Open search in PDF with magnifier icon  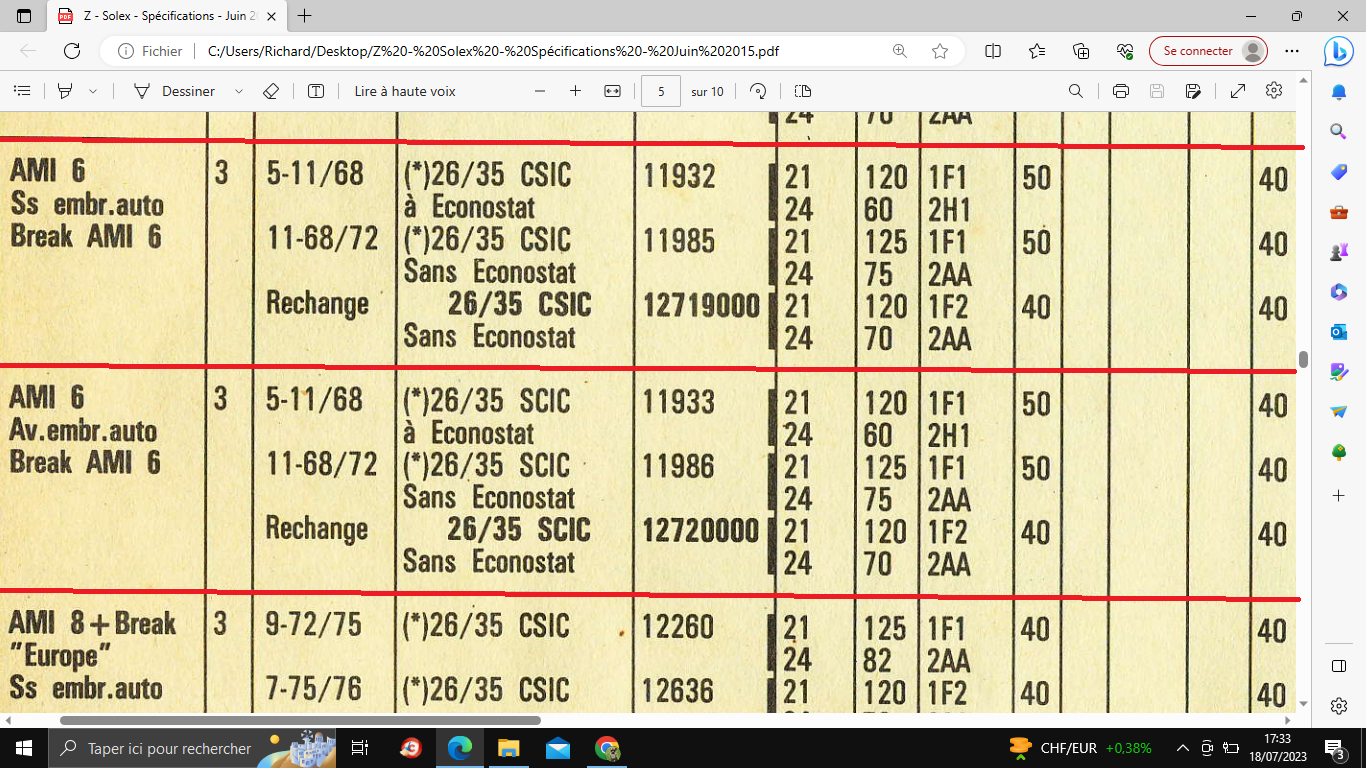1076,91
